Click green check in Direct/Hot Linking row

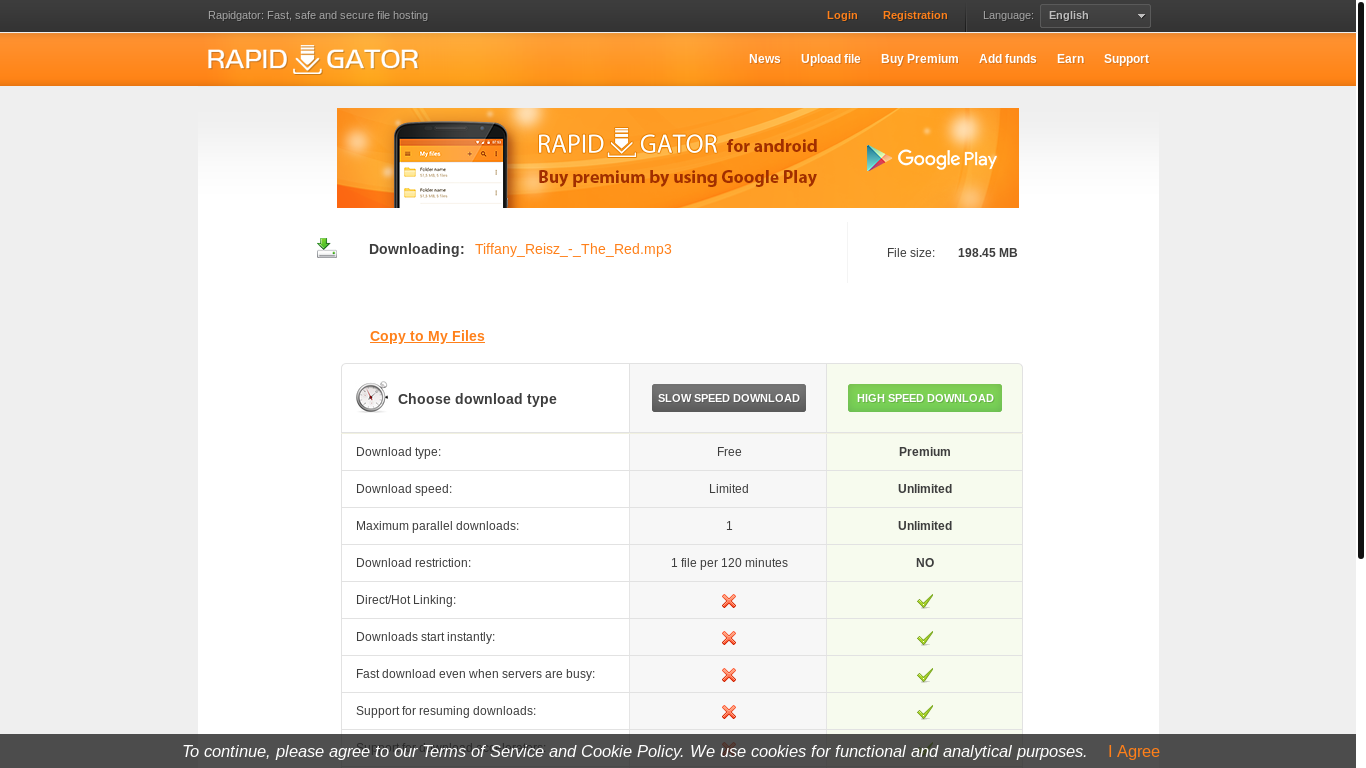pyautogui.click(x=925, y=601)
